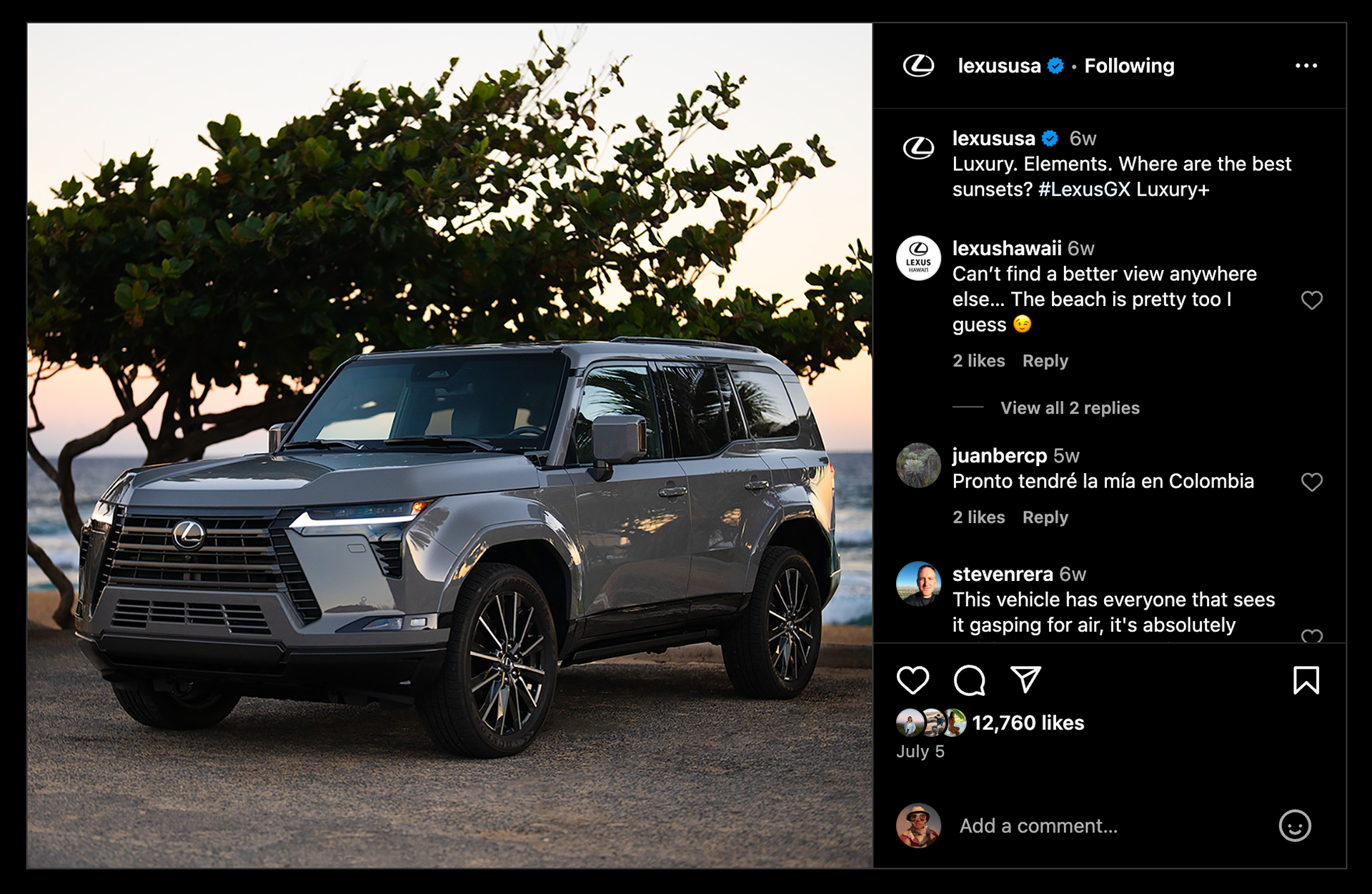Like the post with the heart icon
The width and height of the screenshot is (1372, 894).
coord(913,680)
